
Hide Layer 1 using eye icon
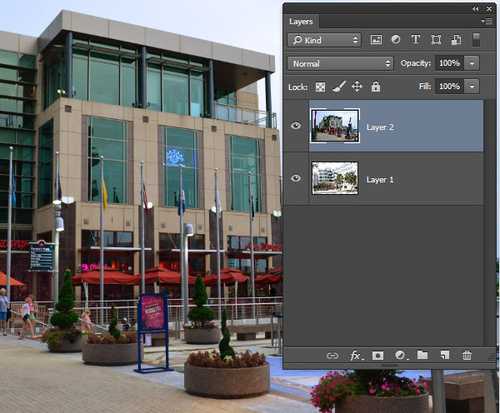click(296, 178)
